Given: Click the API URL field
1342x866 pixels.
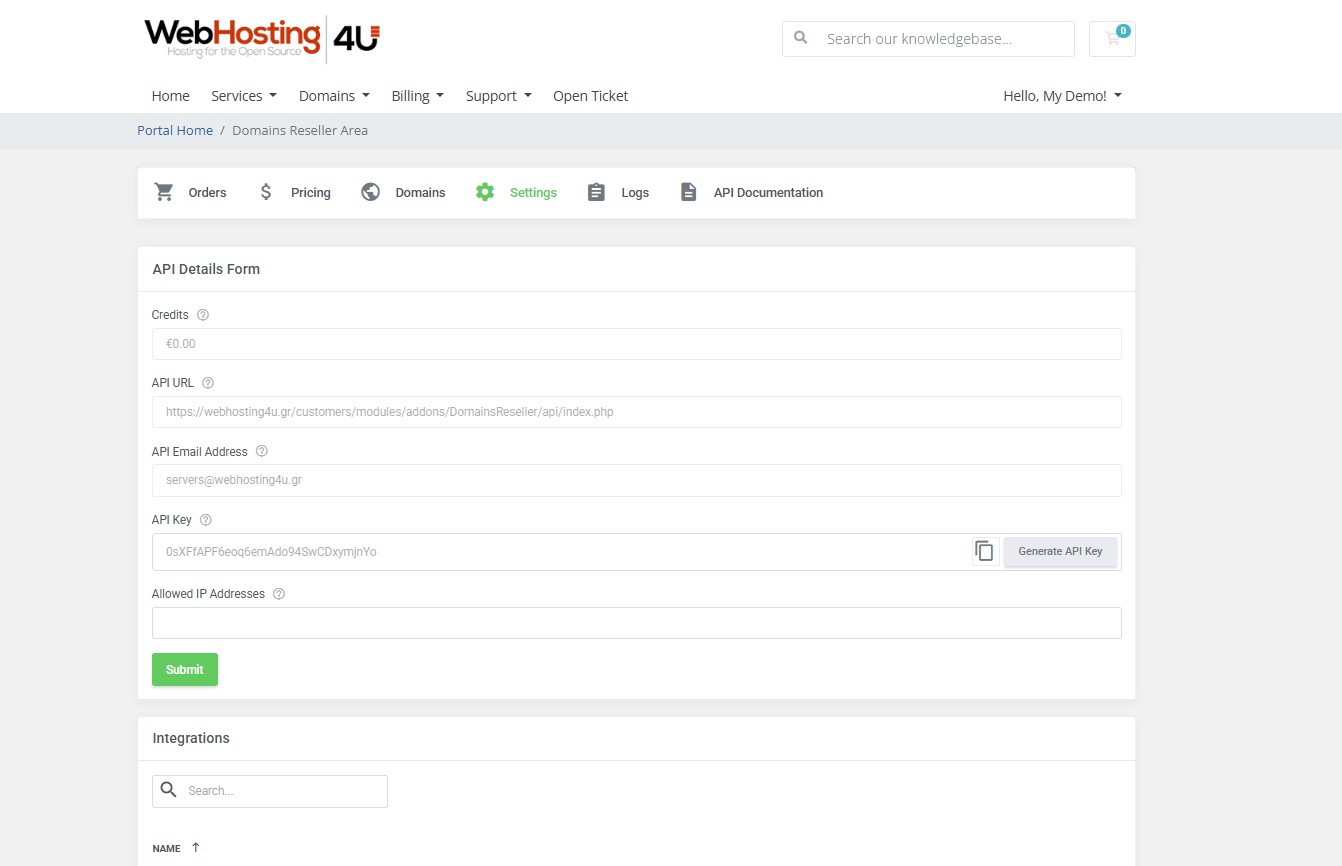Looking at the screenshot, I should pos(636,411).
